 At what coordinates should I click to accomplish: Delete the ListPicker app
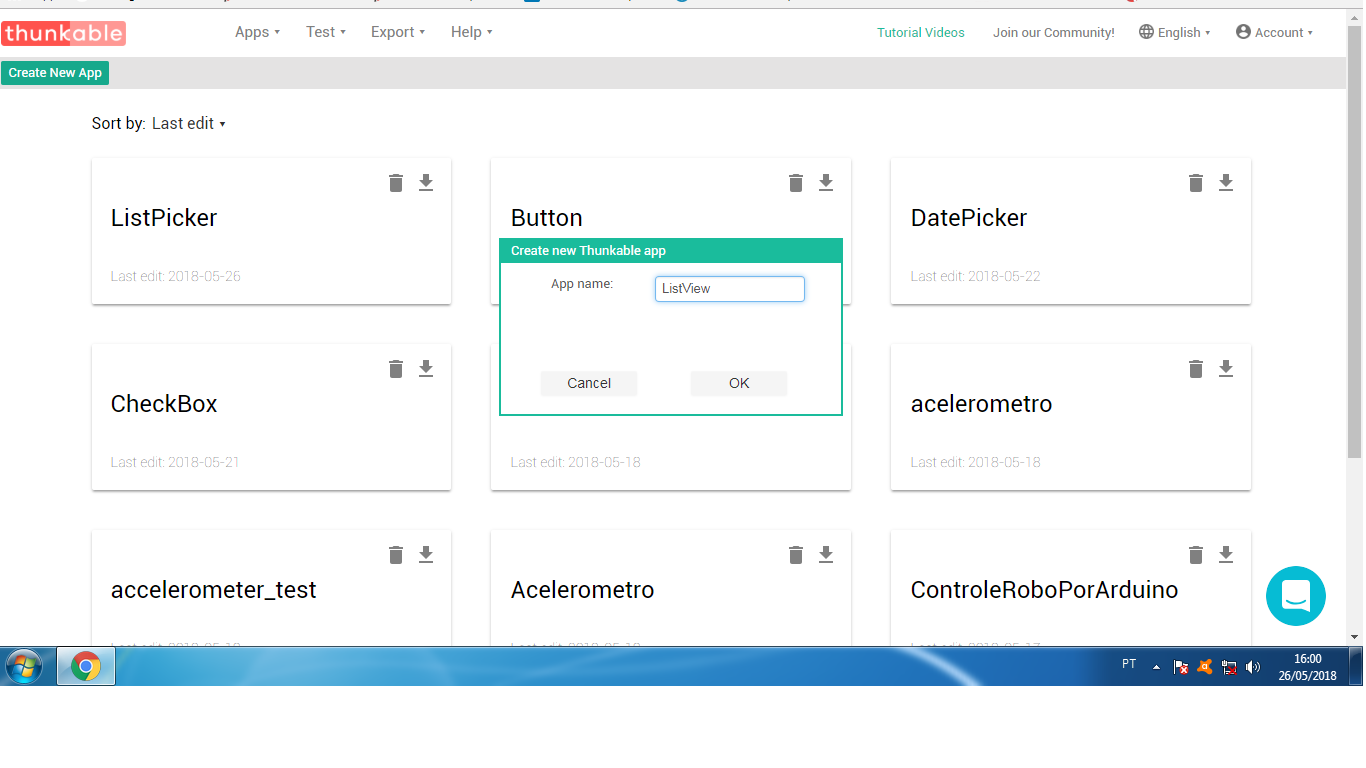(395, 182)
